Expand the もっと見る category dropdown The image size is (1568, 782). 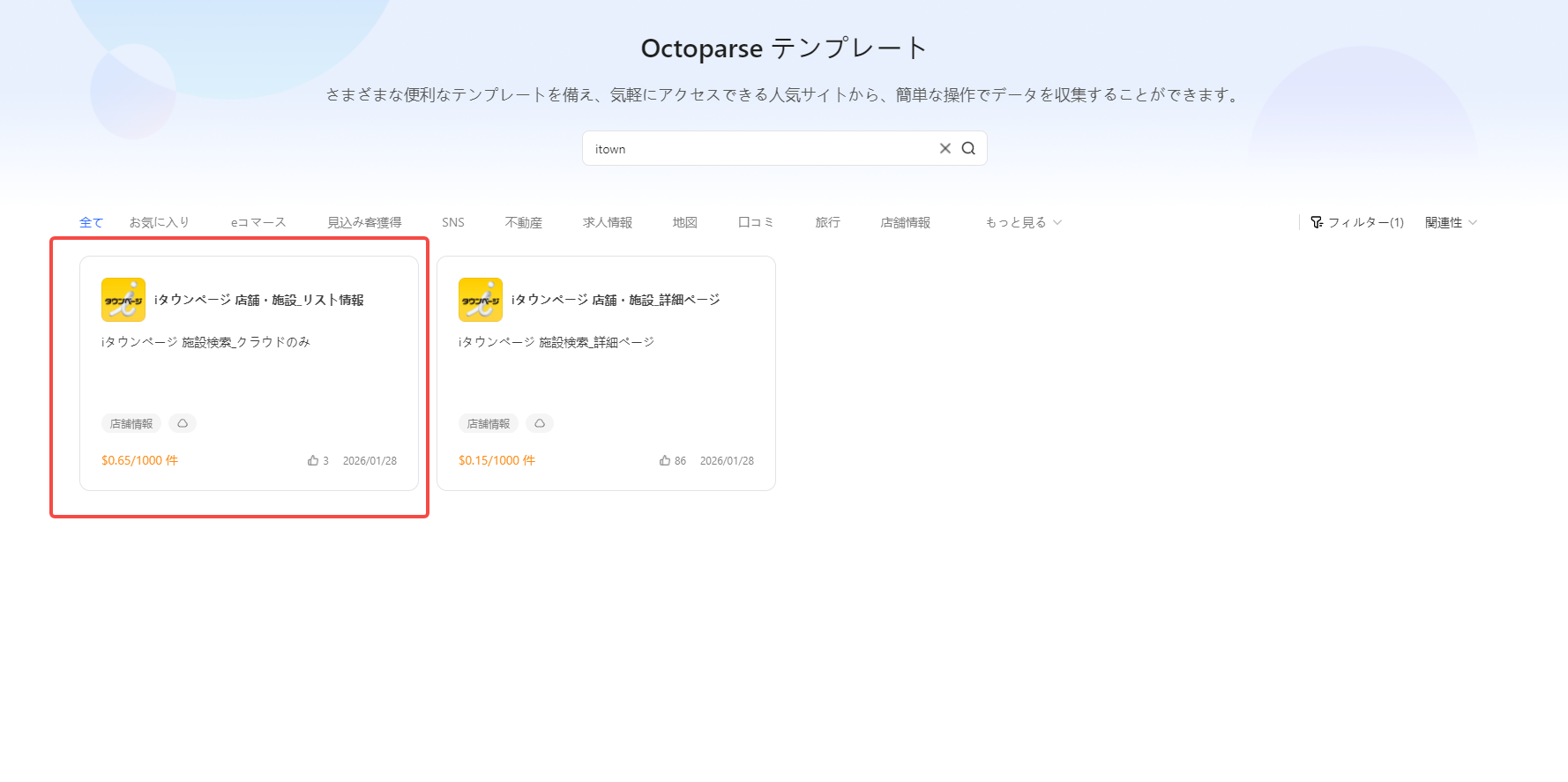pyautogui.click(x=1023, y=222)
